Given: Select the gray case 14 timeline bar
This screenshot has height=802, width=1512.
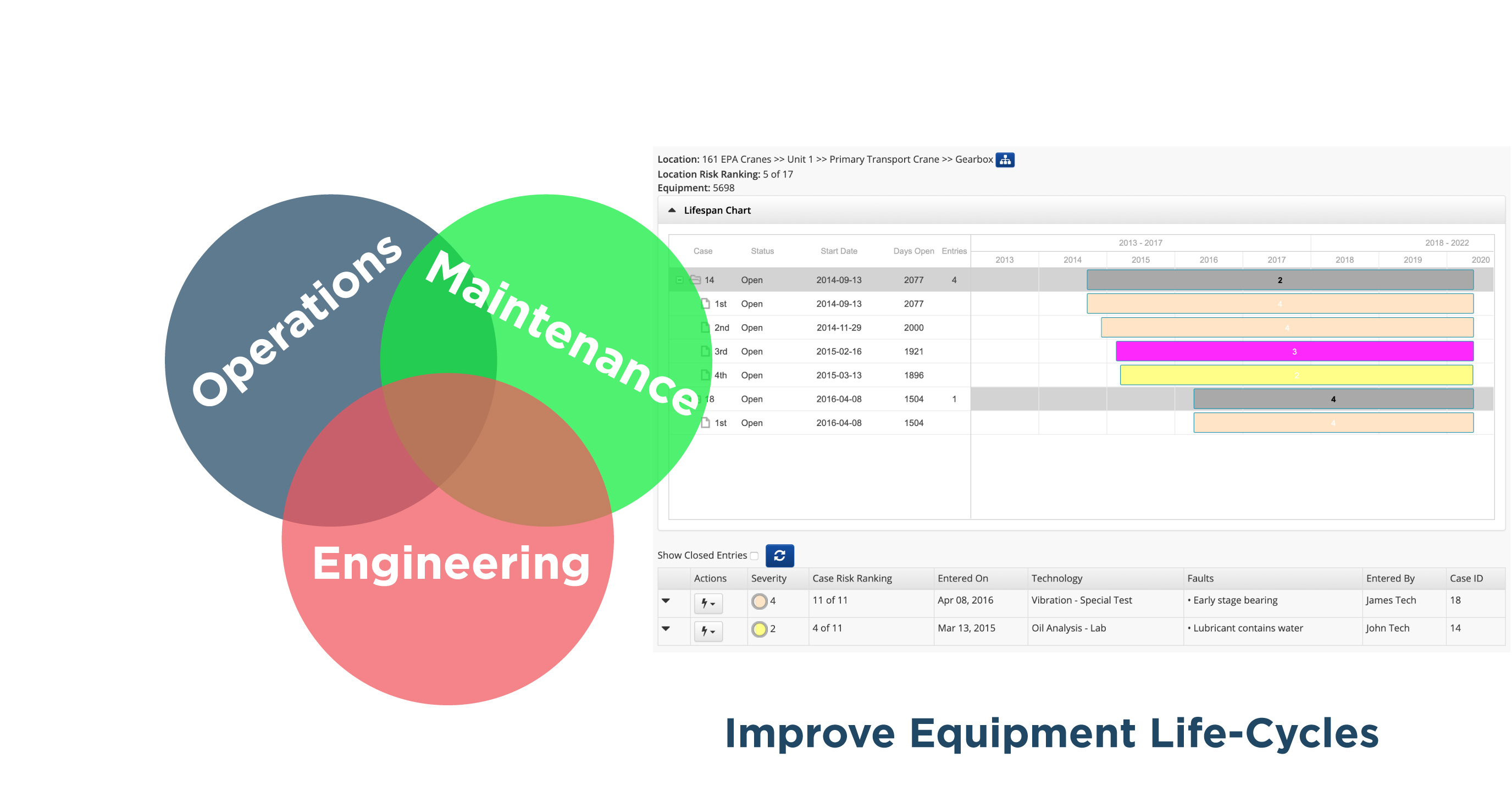Looking at the screenshot, I should click(x=1280, y=280).
